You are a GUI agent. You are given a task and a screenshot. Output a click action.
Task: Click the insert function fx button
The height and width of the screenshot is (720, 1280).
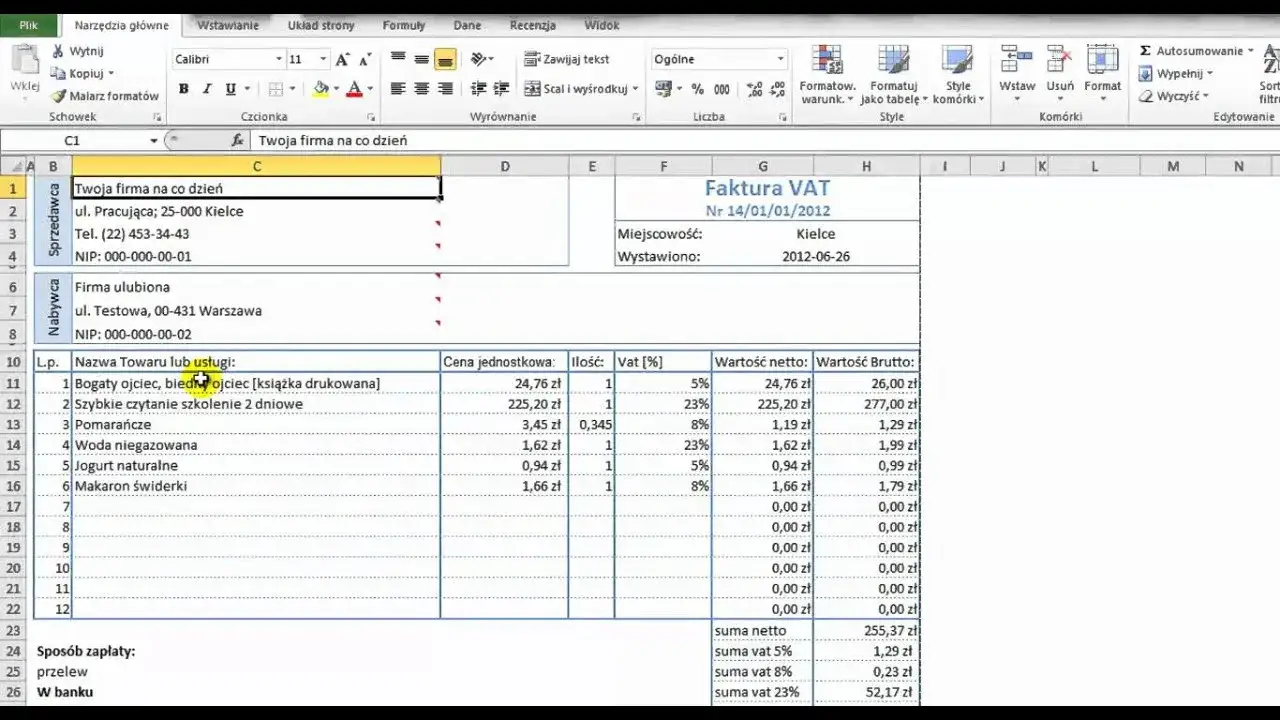pos(237,141)
